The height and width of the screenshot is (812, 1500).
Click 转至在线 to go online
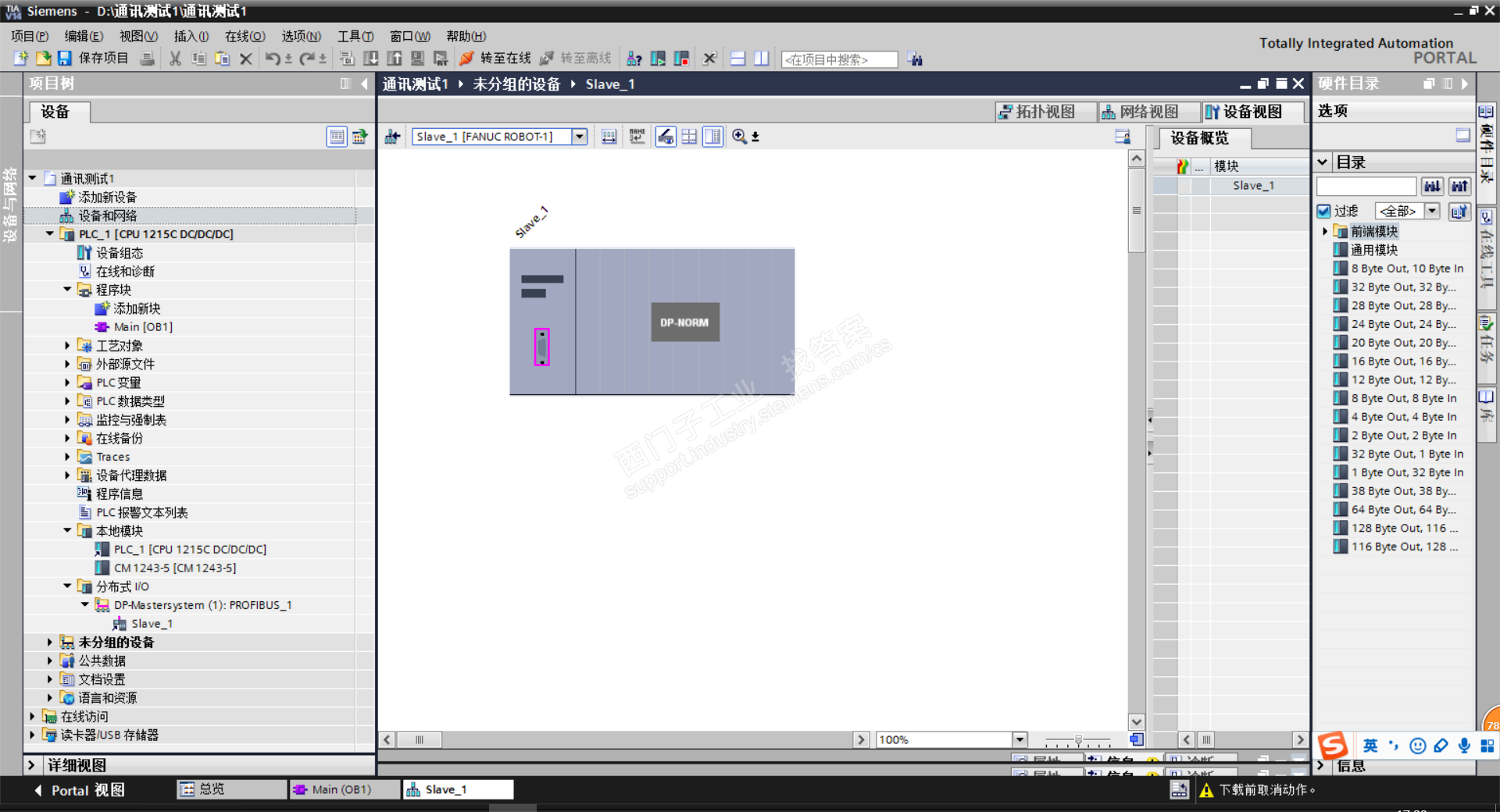(495, 59)
